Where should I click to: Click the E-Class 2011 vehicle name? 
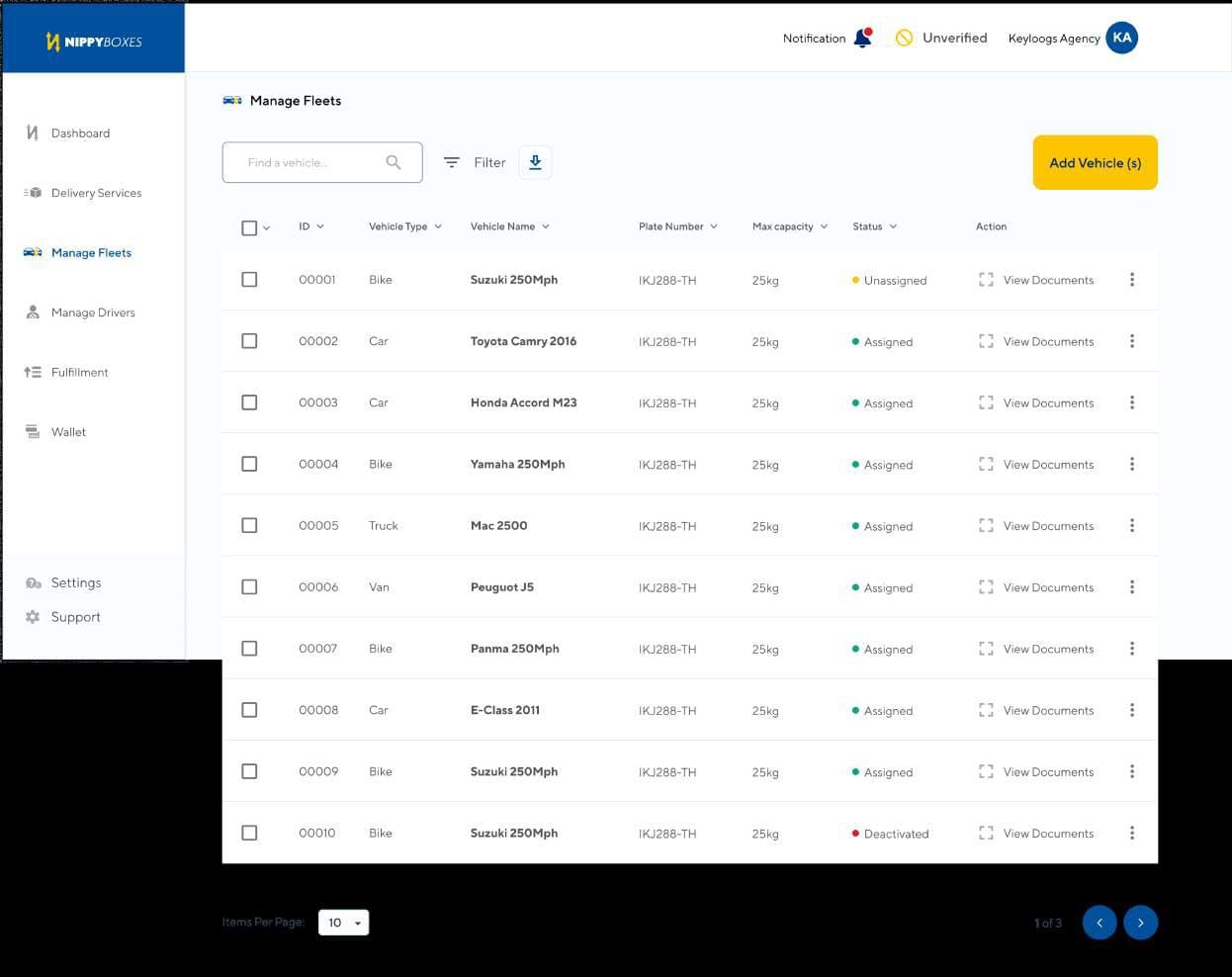(505, 710)
